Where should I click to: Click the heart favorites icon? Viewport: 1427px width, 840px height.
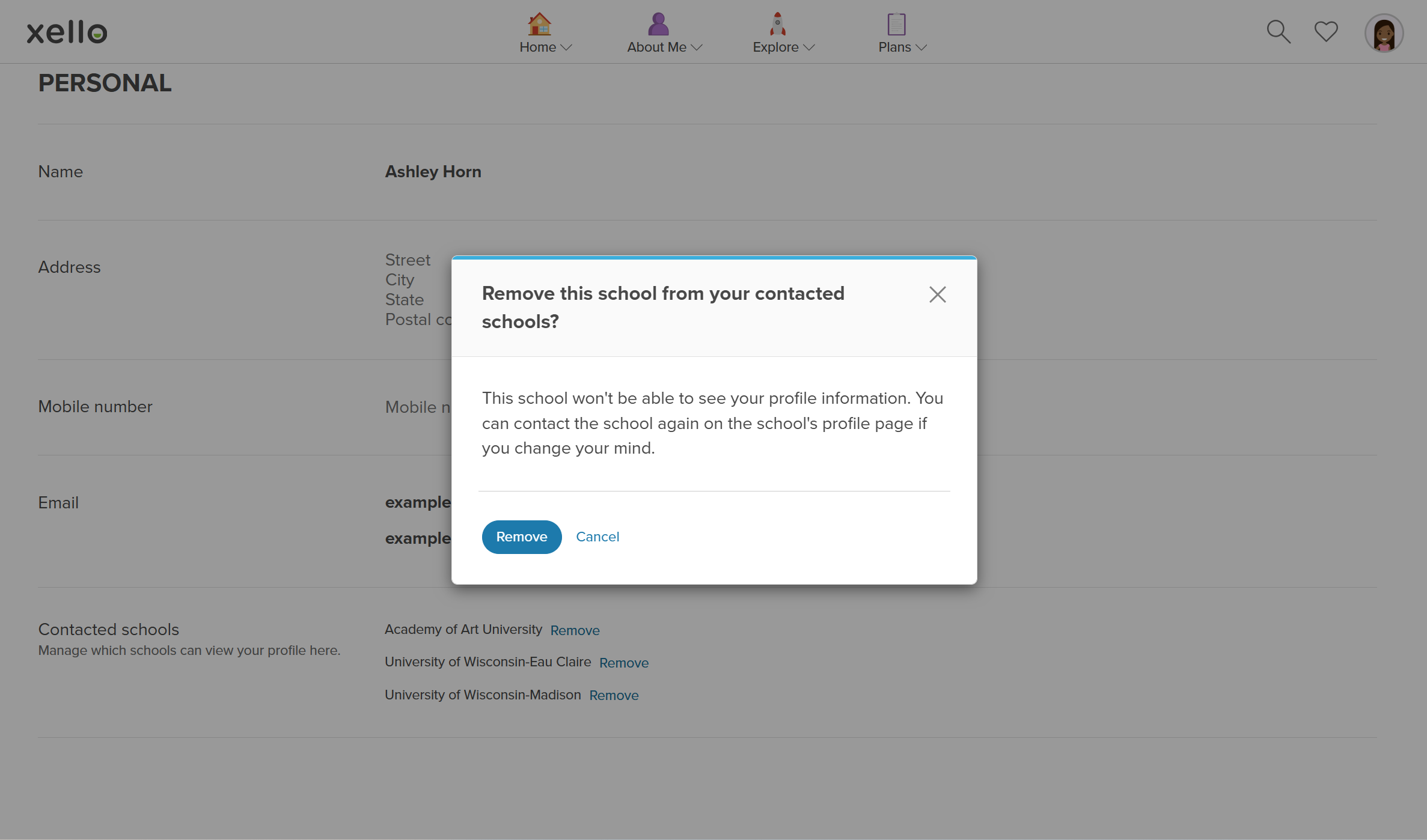click(x=1326, y=31)
